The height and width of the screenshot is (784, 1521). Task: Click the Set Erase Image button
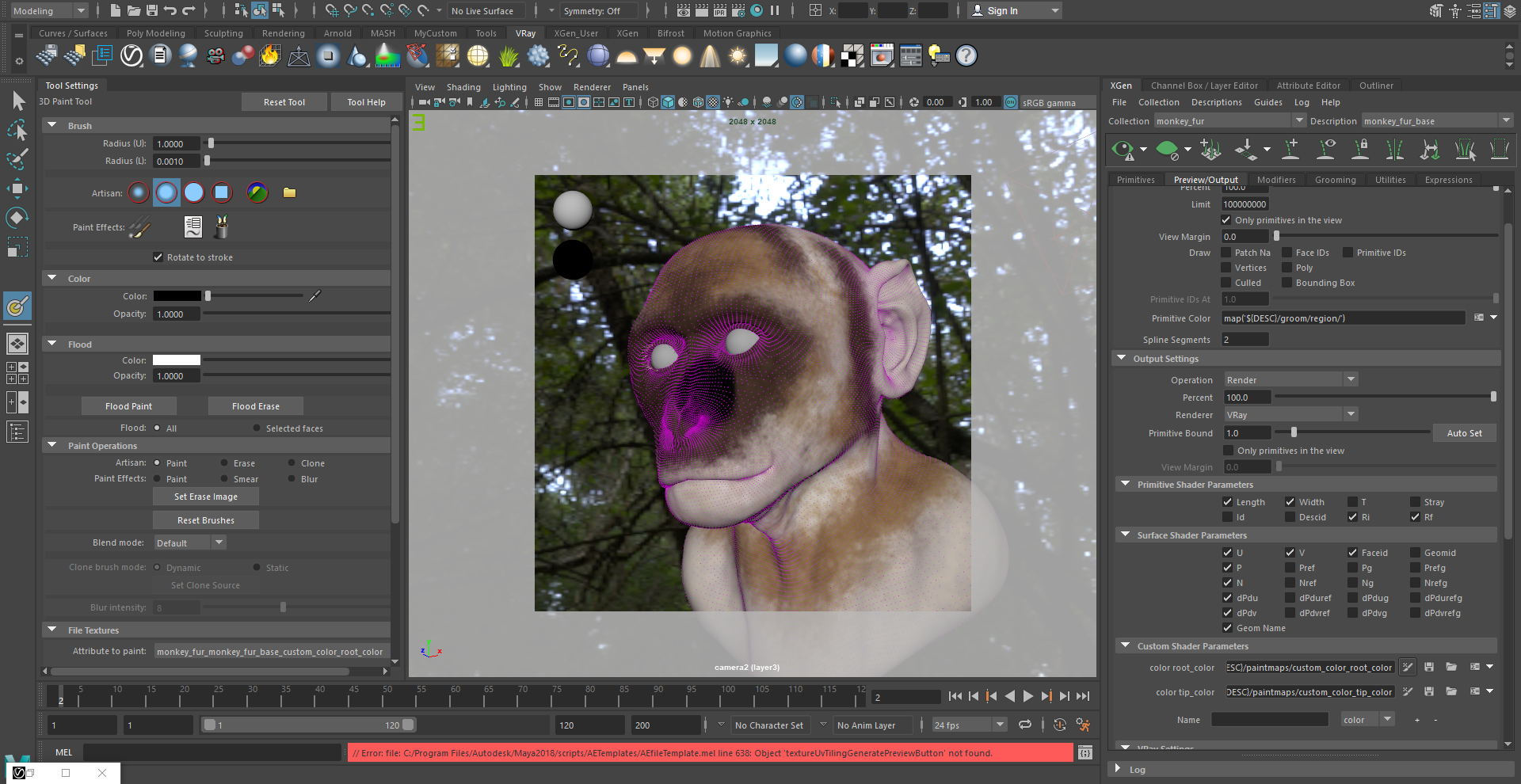pos(205,497)
